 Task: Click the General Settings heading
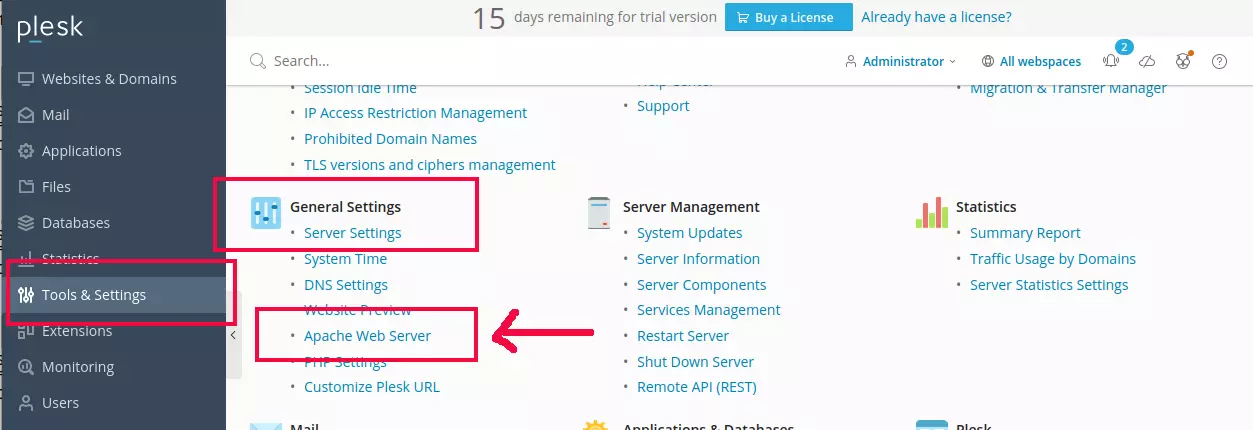[x=345, y=207]
